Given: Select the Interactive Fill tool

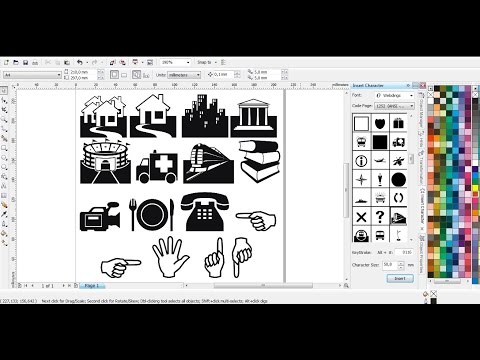Looking at the screenshot, I should click(x=4, y=243).
